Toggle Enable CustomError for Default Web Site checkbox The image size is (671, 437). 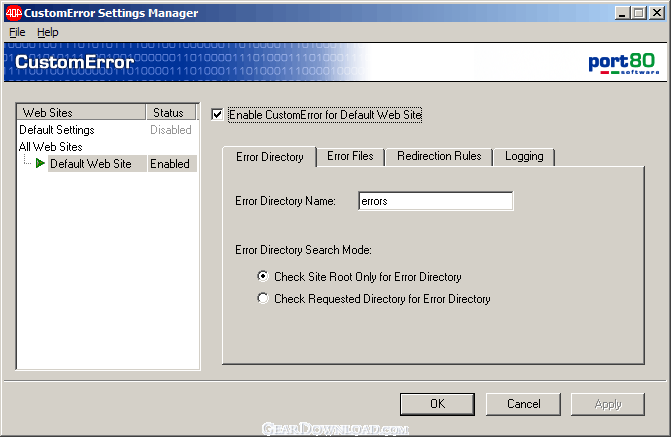pos(217,114)
